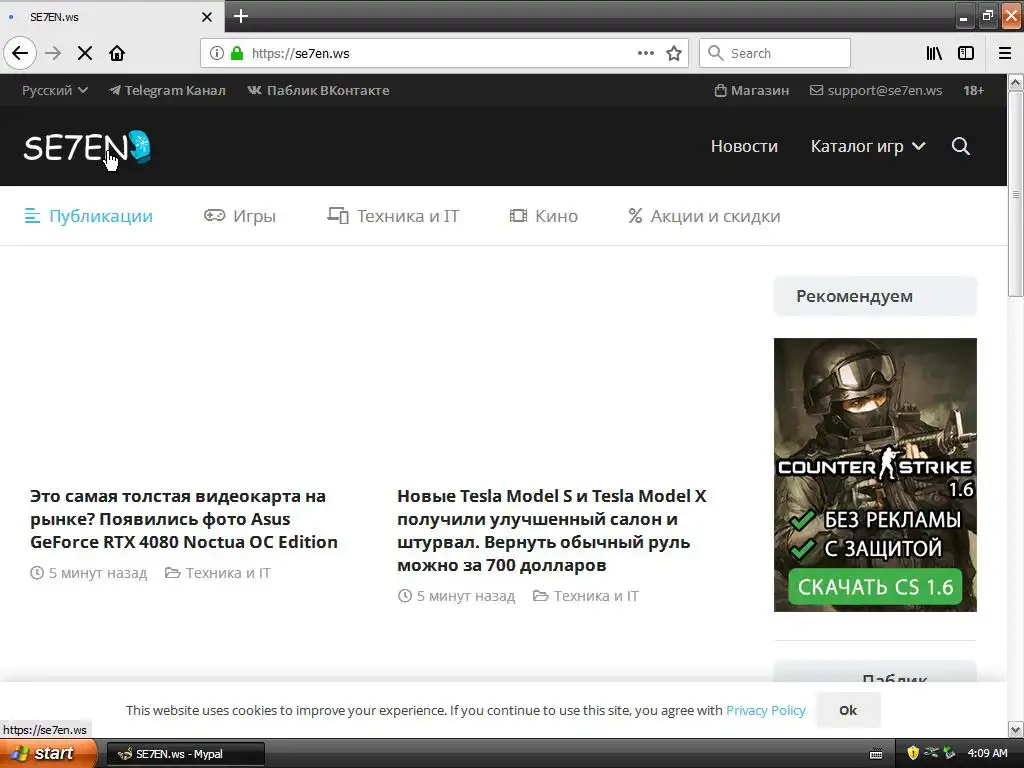Screen dimensions: 1024x768
Task: Open the Windows start button
Action: tap(48, 754)
